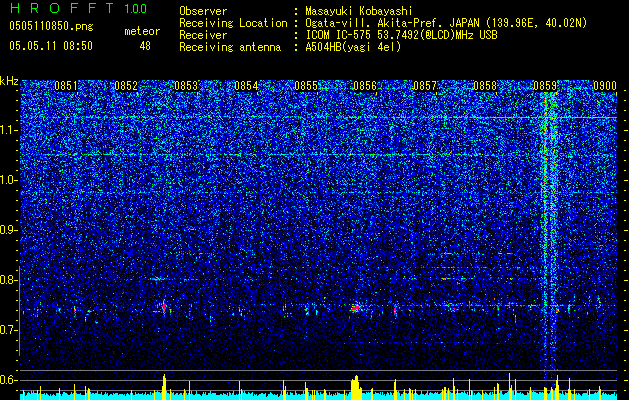This screenshot has height=400, width=629.
Task: Click the tall yellow intensity bar below 0853
Action: [164, 387]
